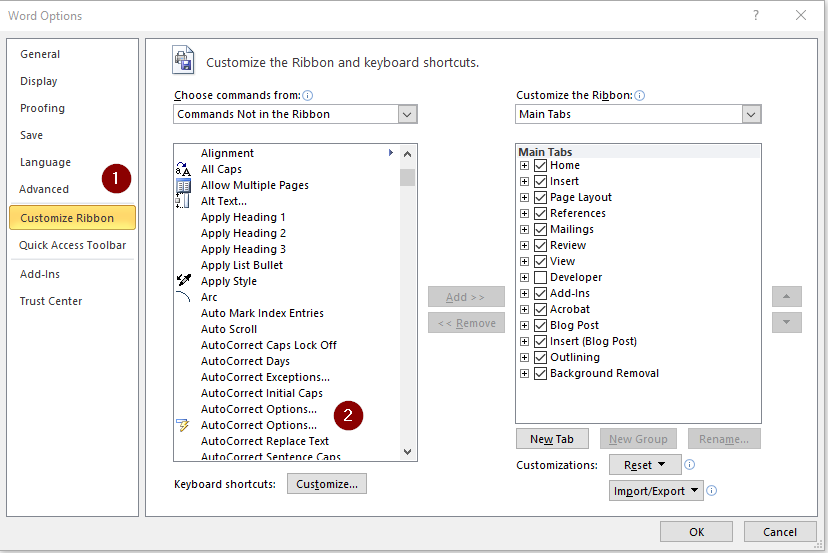The width and height of the screenshot is (828, 553).
Task: Select the Apply Heading 1 command
Action: click(x=243, y=217)
